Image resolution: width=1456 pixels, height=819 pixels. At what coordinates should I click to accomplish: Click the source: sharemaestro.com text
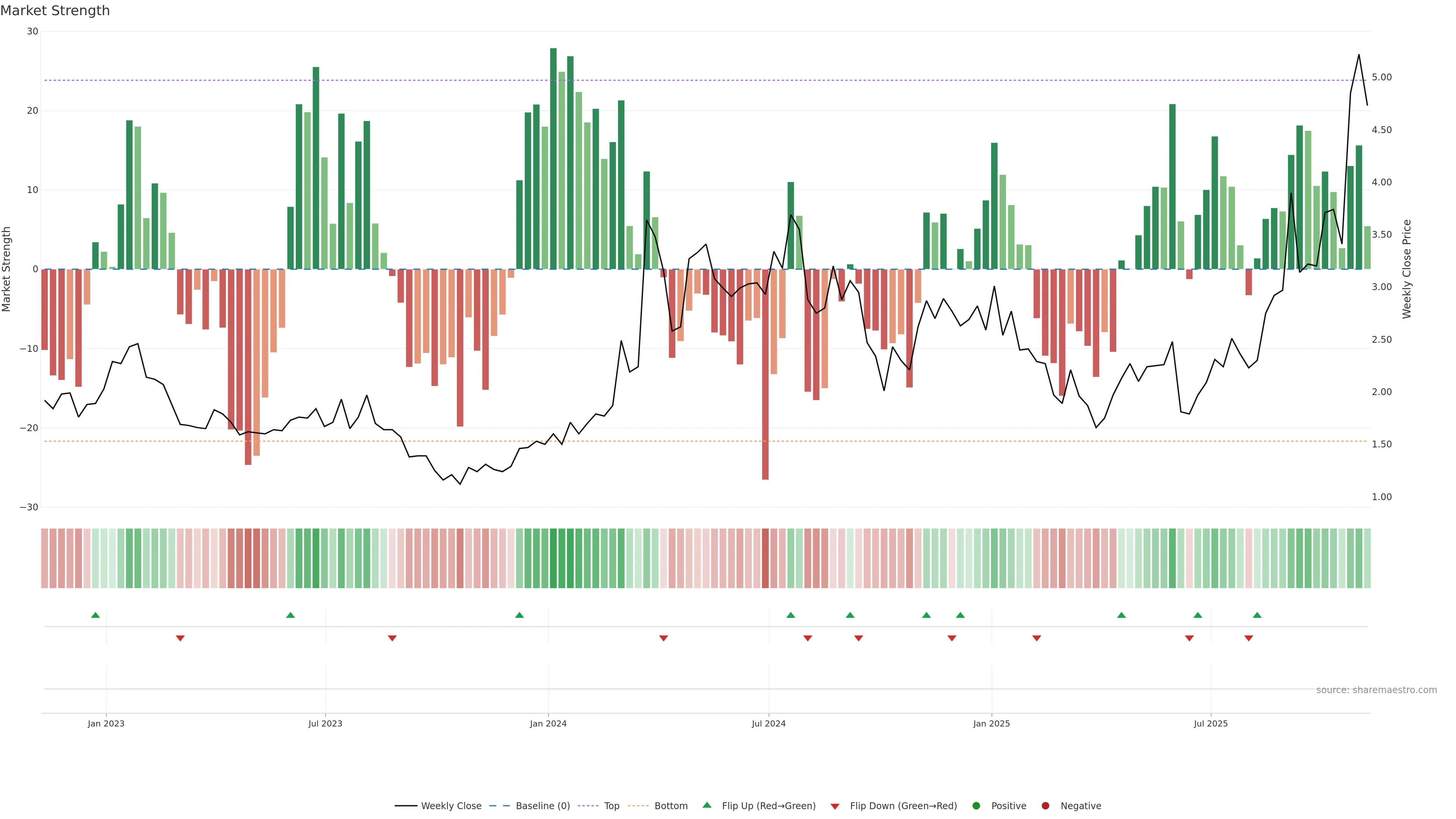pyautogui.click(x=1376, y=690)
